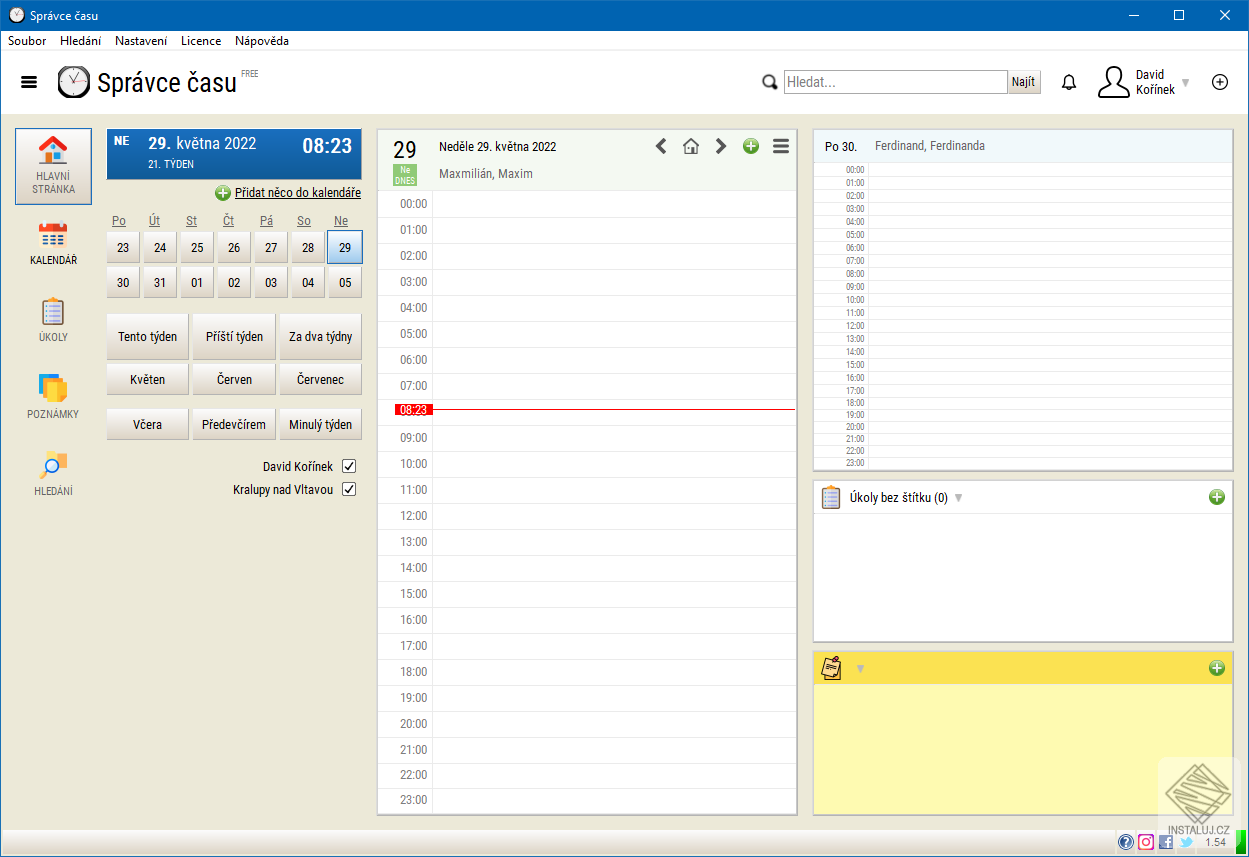This screenshot has width=1249, height=857.
Task: Click the Tento týden button
Action: coord(148,337)
